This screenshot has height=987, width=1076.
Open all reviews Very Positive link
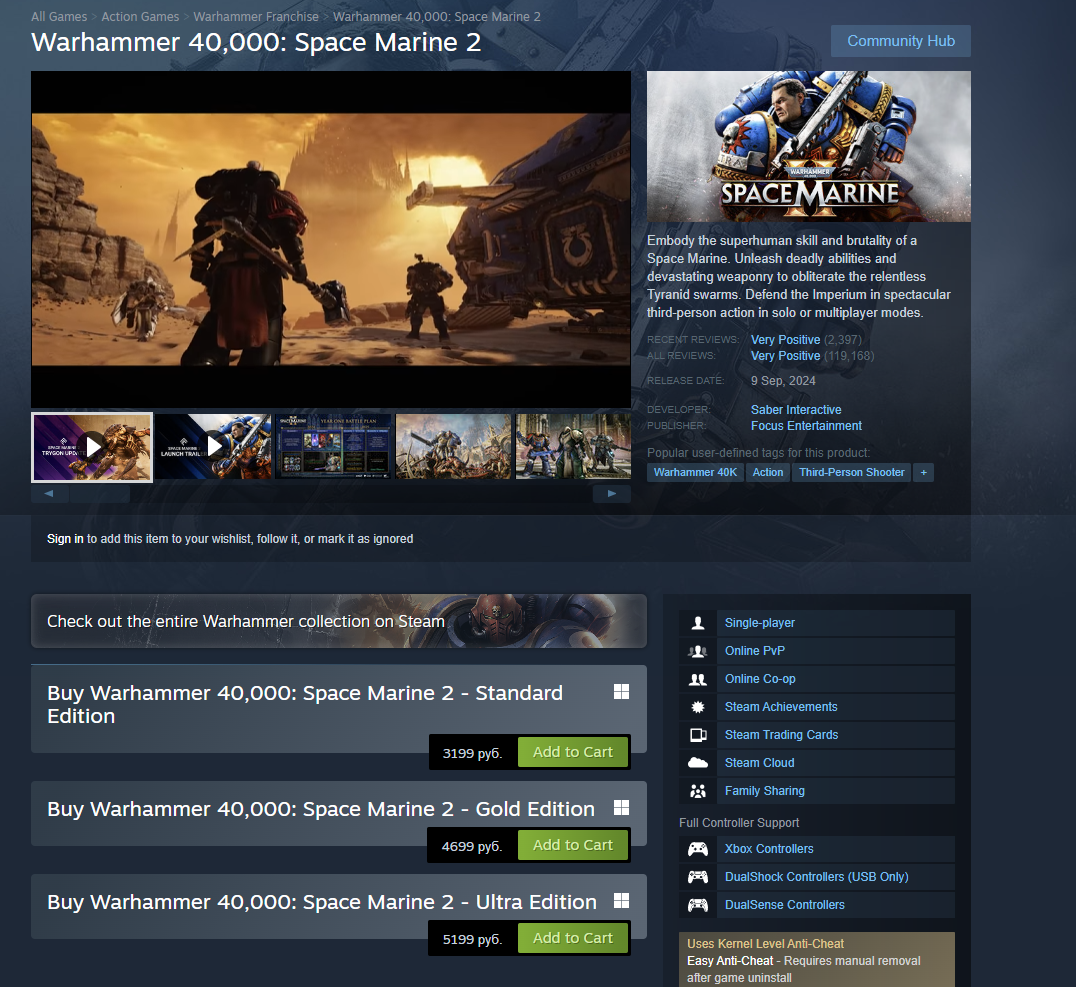(785, 356)
